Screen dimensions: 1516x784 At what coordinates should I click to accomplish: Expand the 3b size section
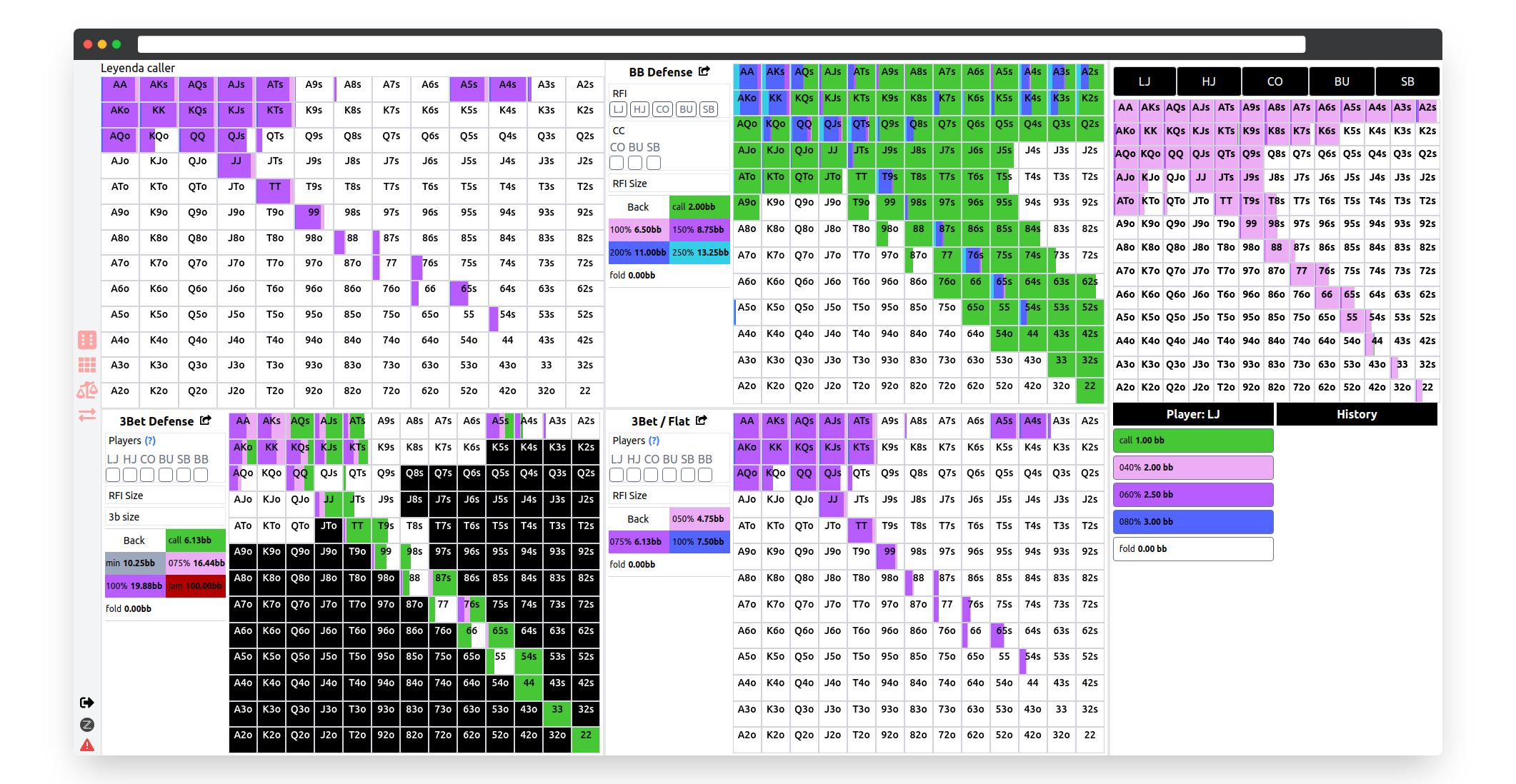click(x=124, y=517)
